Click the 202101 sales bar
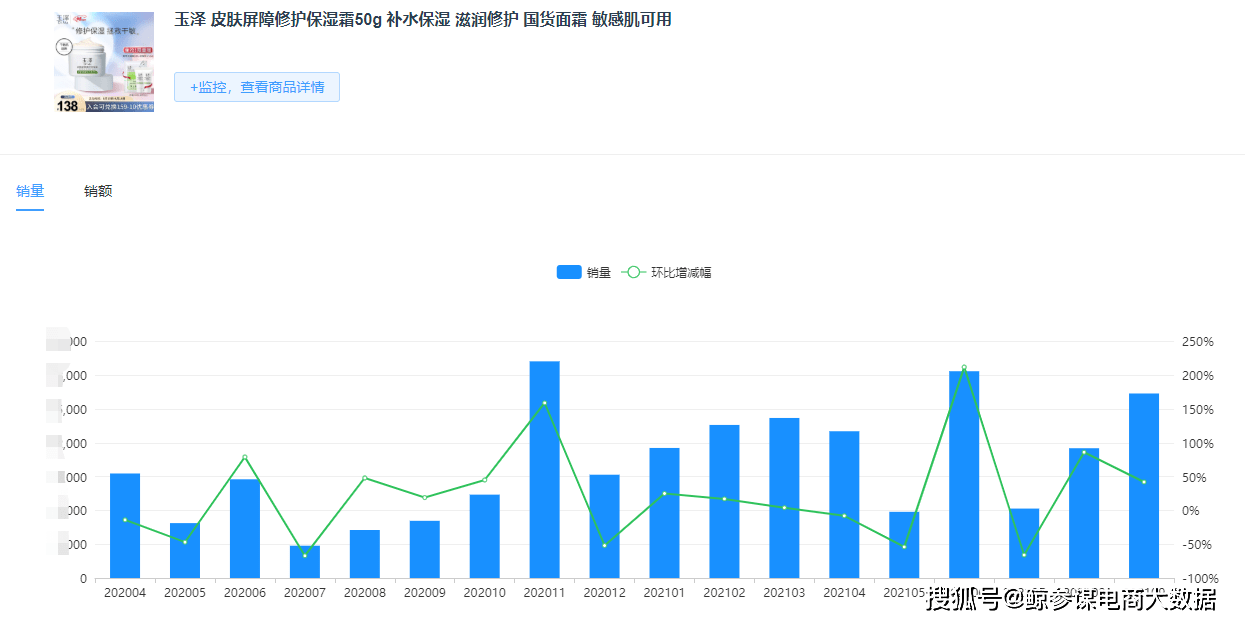Viewport: 1245px width, 625px height. click(664, 513)
